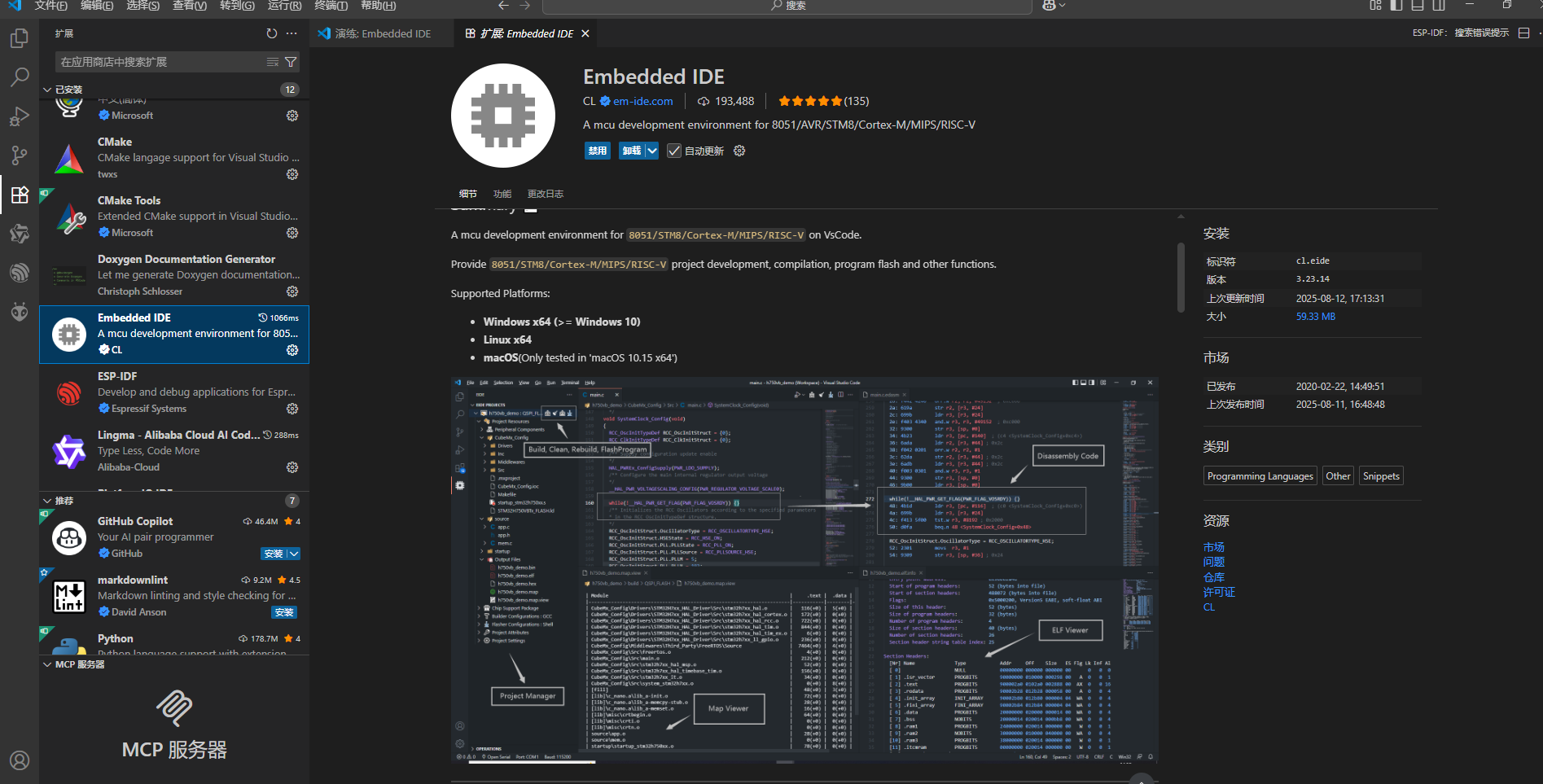
Task: Open the 问题 issues resource link
Action: coord(1213,562)
